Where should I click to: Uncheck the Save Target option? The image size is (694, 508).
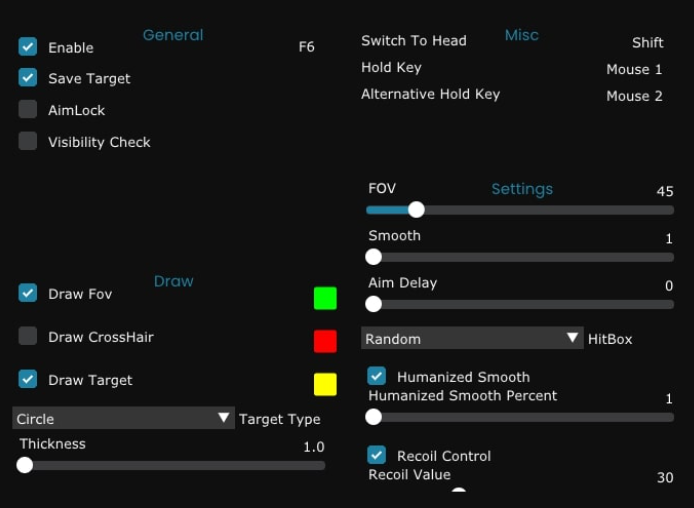coord(28,78)
